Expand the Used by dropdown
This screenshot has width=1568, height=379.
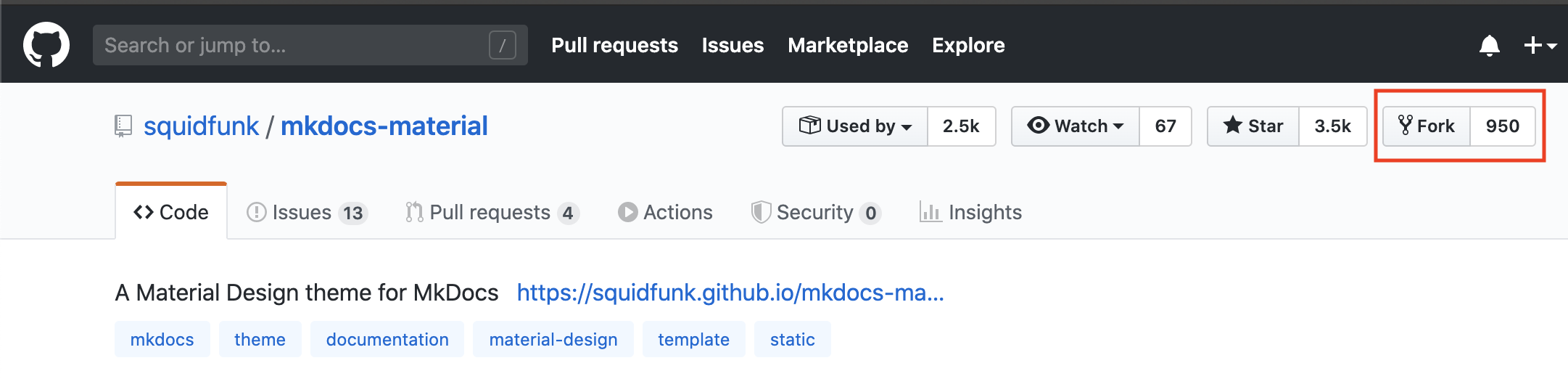tap(855, 126)
